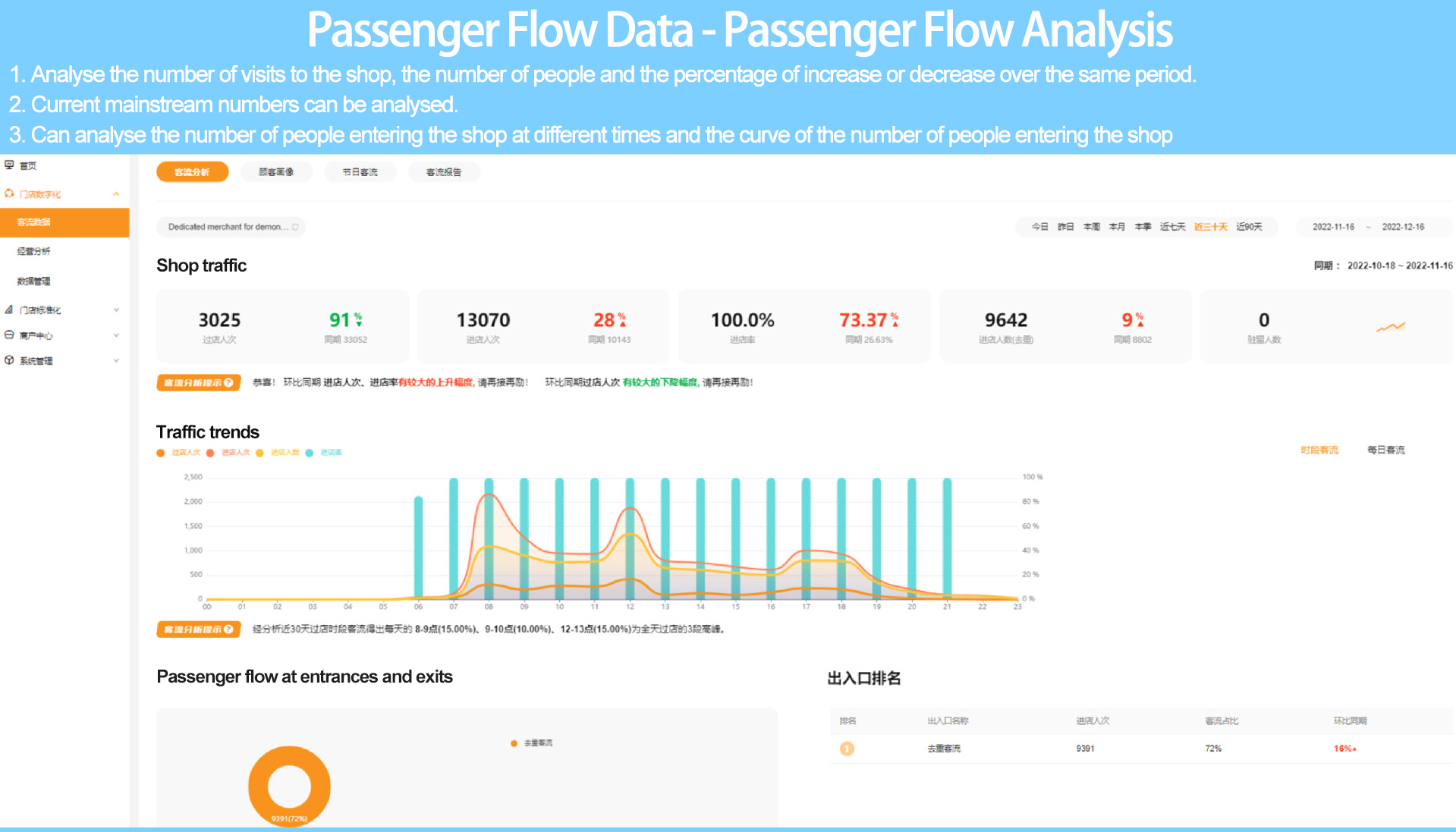
Task: Switch chart to 每日客流 view
Action: (x=1385, y=450)
